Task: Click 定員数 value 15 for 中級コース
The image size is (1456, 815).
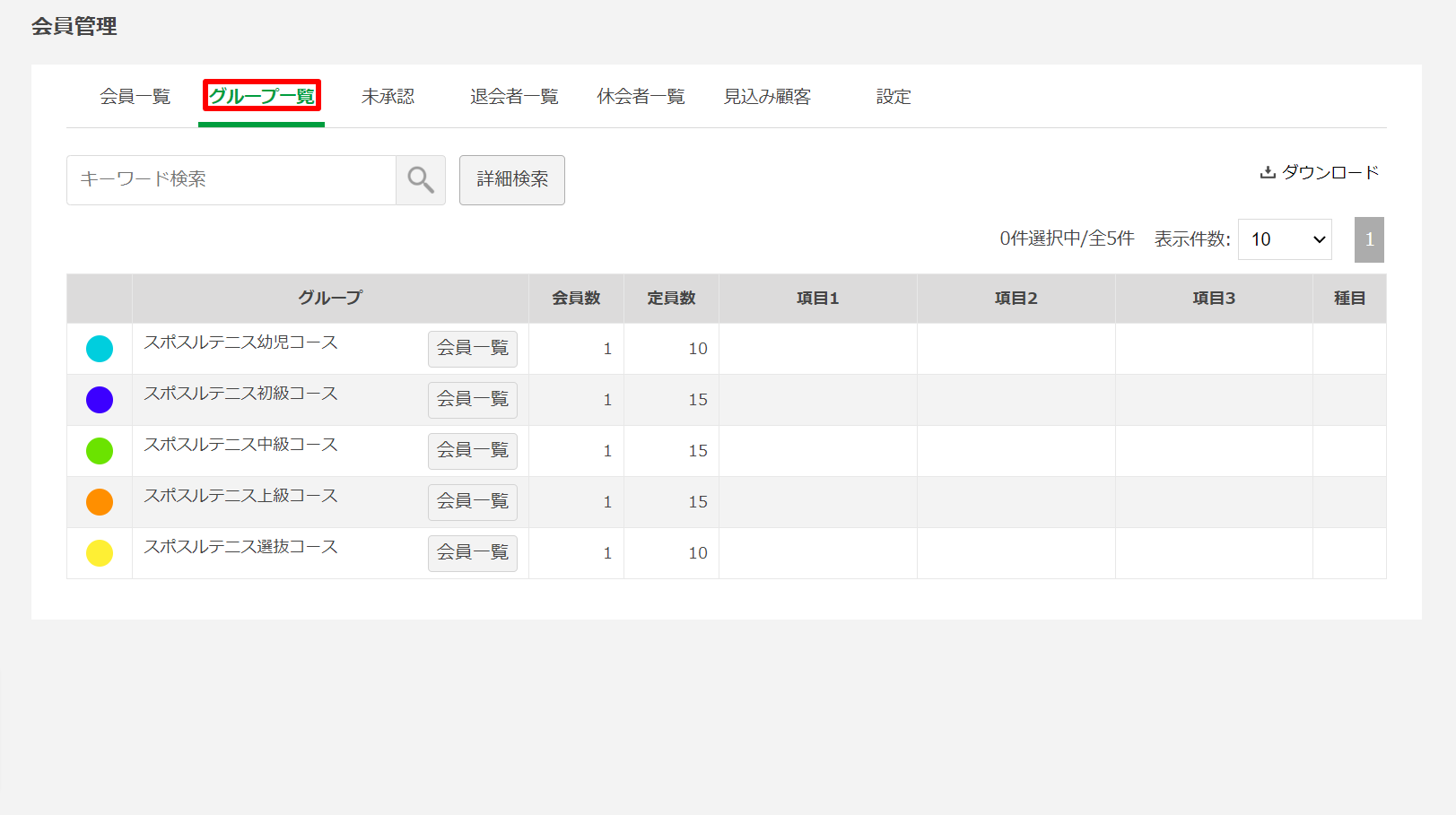Action: [698, 451]
